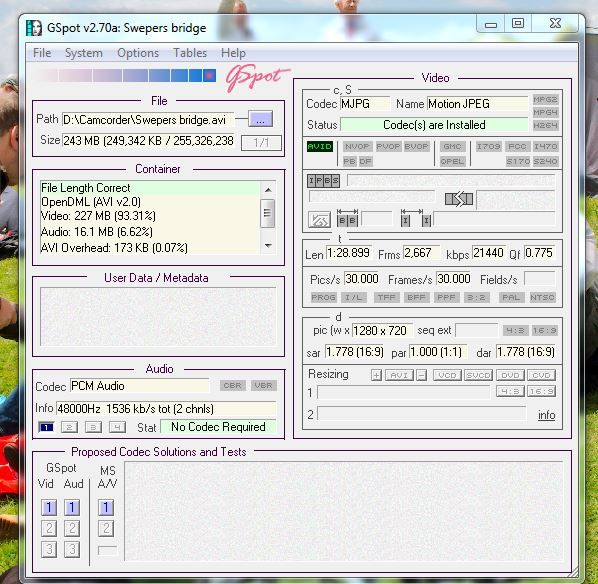The width and height of the screenshot is (598, 584).
Task: Select 'AVI Overhead: 173 KB (0.07%)' row
Action: 150,248
